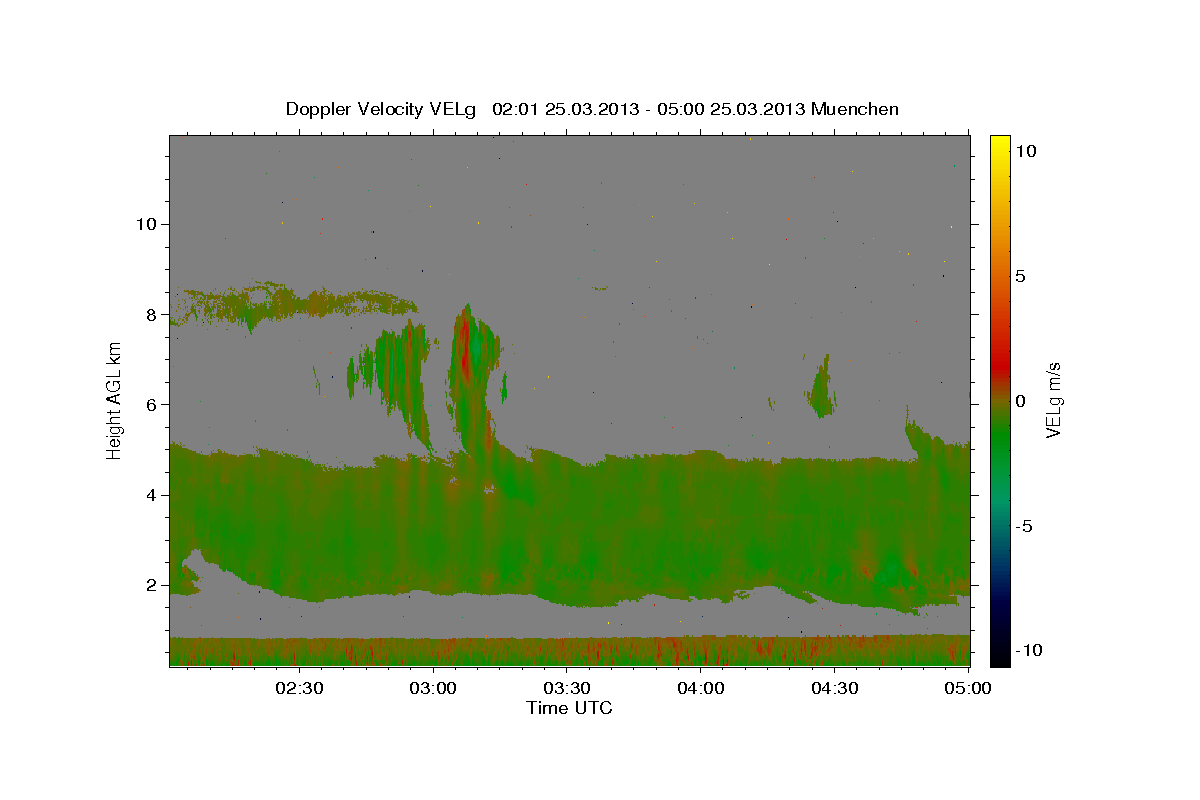Click the colorbar value -10 label

click(x=1028, y=651)
